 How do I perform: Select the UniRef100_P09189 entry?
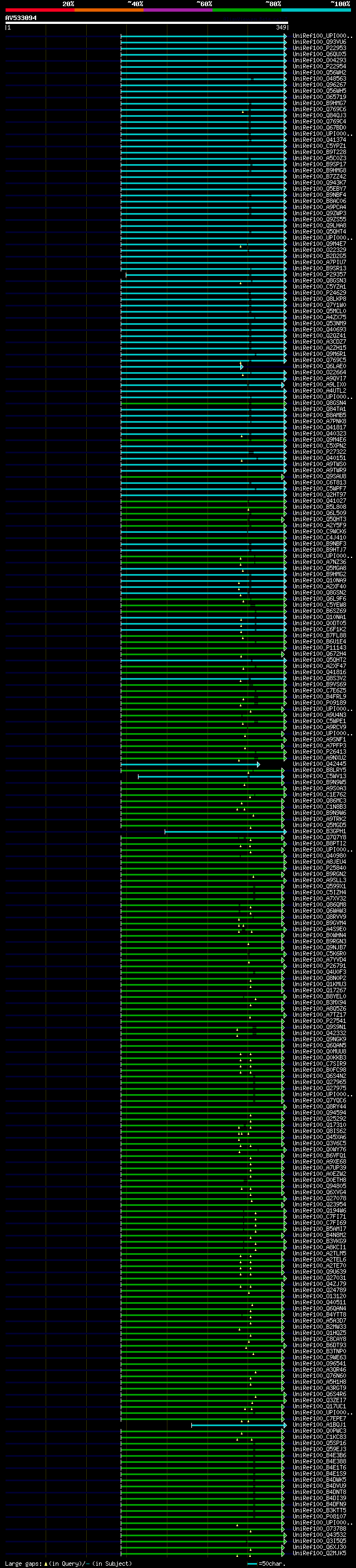(x=319, y=703)
